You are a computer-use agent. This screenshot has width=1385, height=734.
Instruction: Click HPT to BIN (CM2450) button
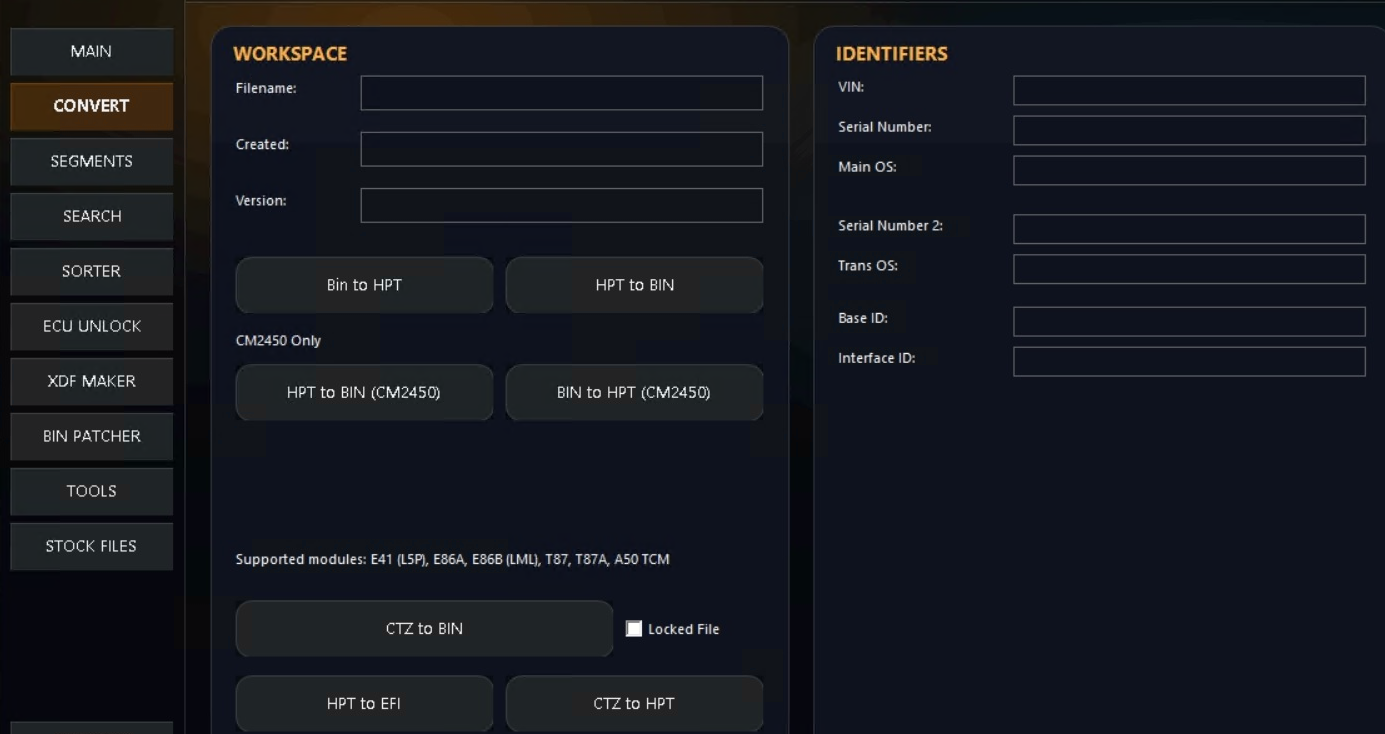[364, 392]
